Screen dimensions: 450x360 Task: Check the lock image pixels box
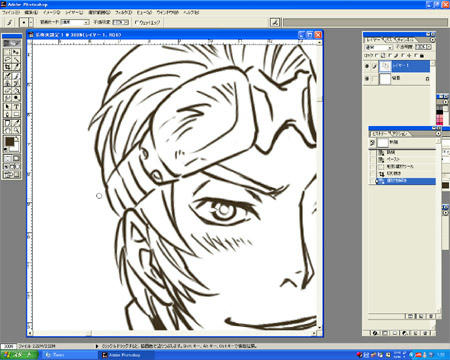389,56
